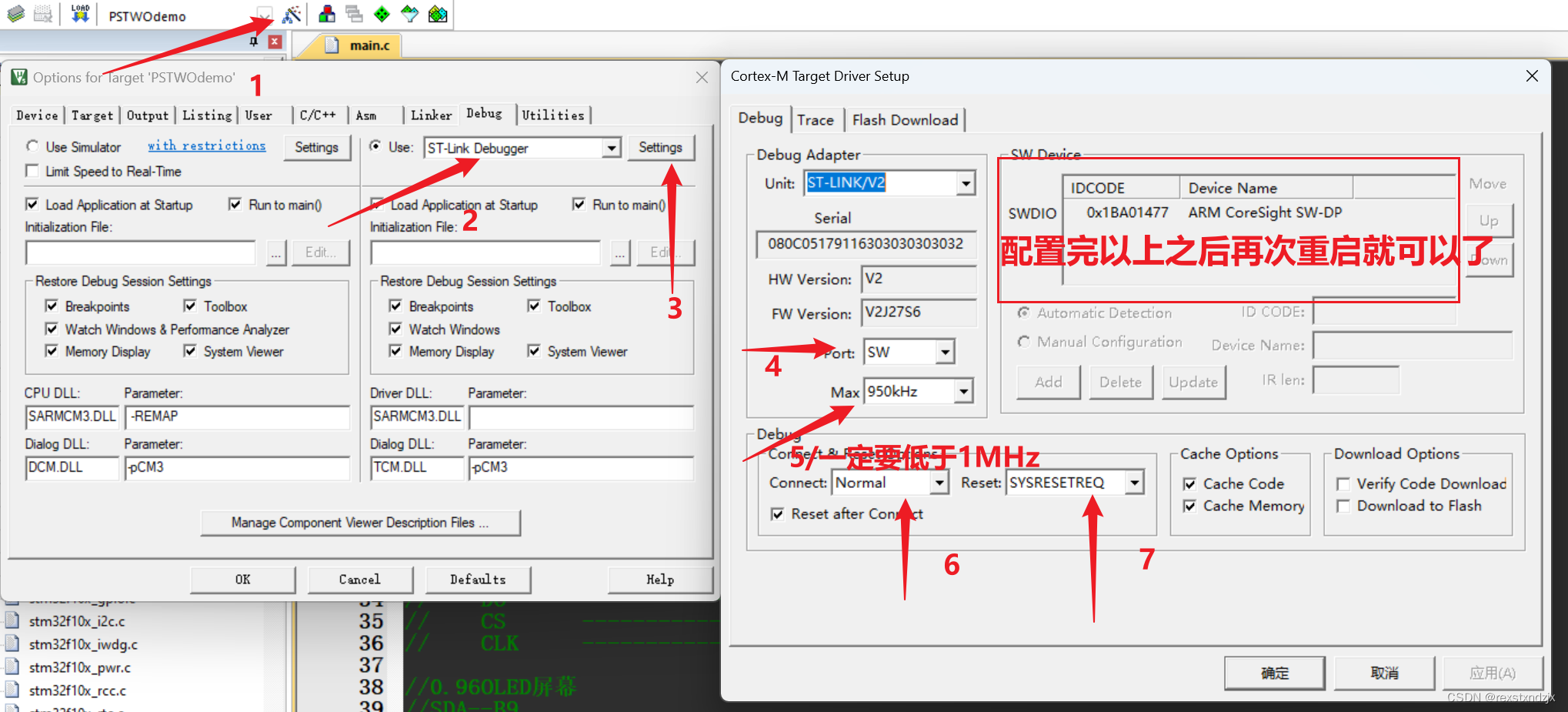This screenshot has width=1568, height=712.
Task: Select the stm32f10x_iwdg.c file icon
Action: (x=11, y=644)
